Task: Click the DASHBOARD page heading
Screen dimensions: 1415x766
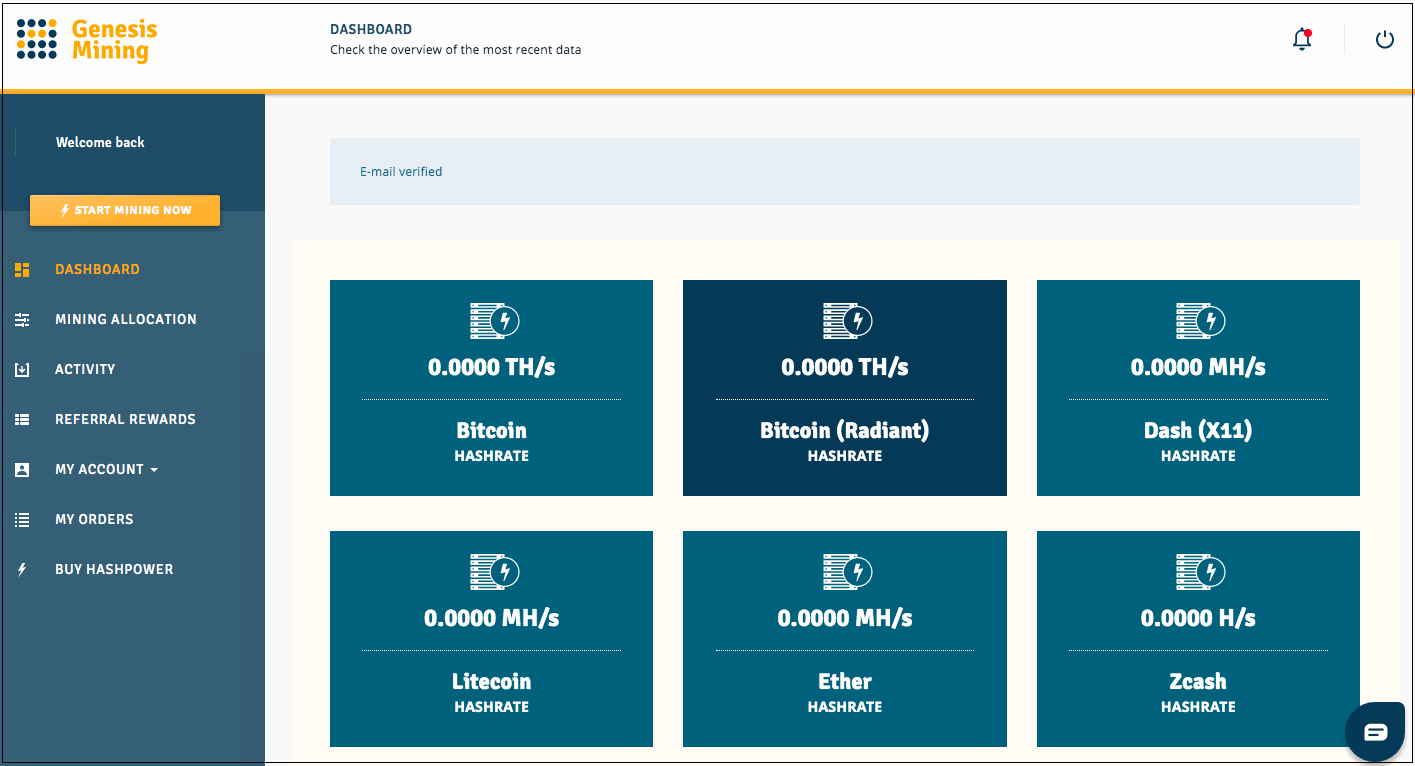Action: coord(371,30)
